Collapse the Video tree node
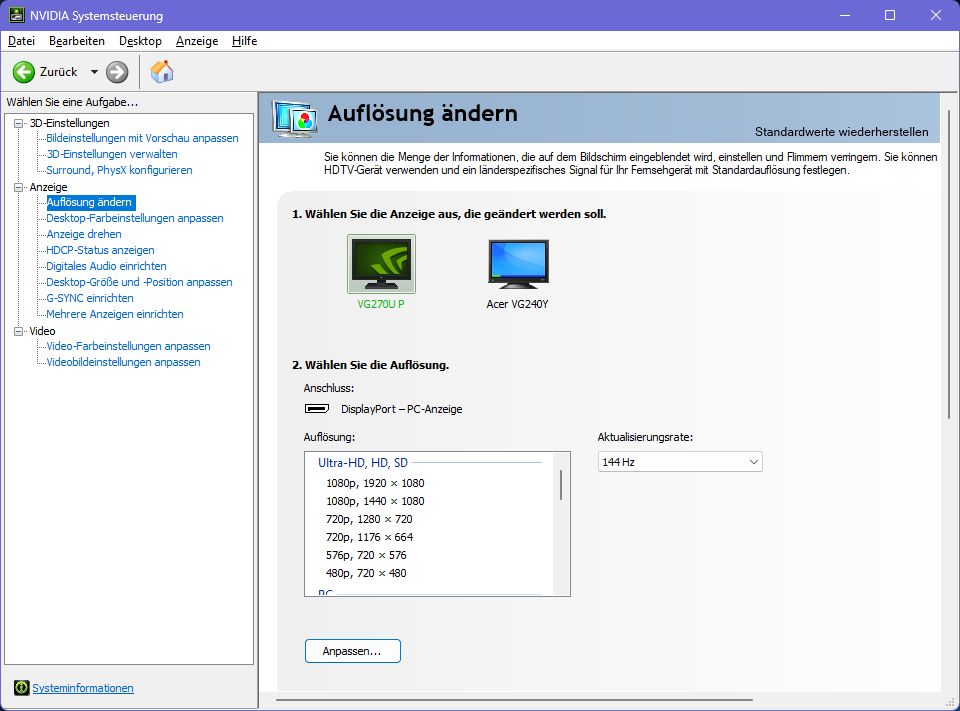This screenshot has height=711, width=960. click(x=19, y=331)
